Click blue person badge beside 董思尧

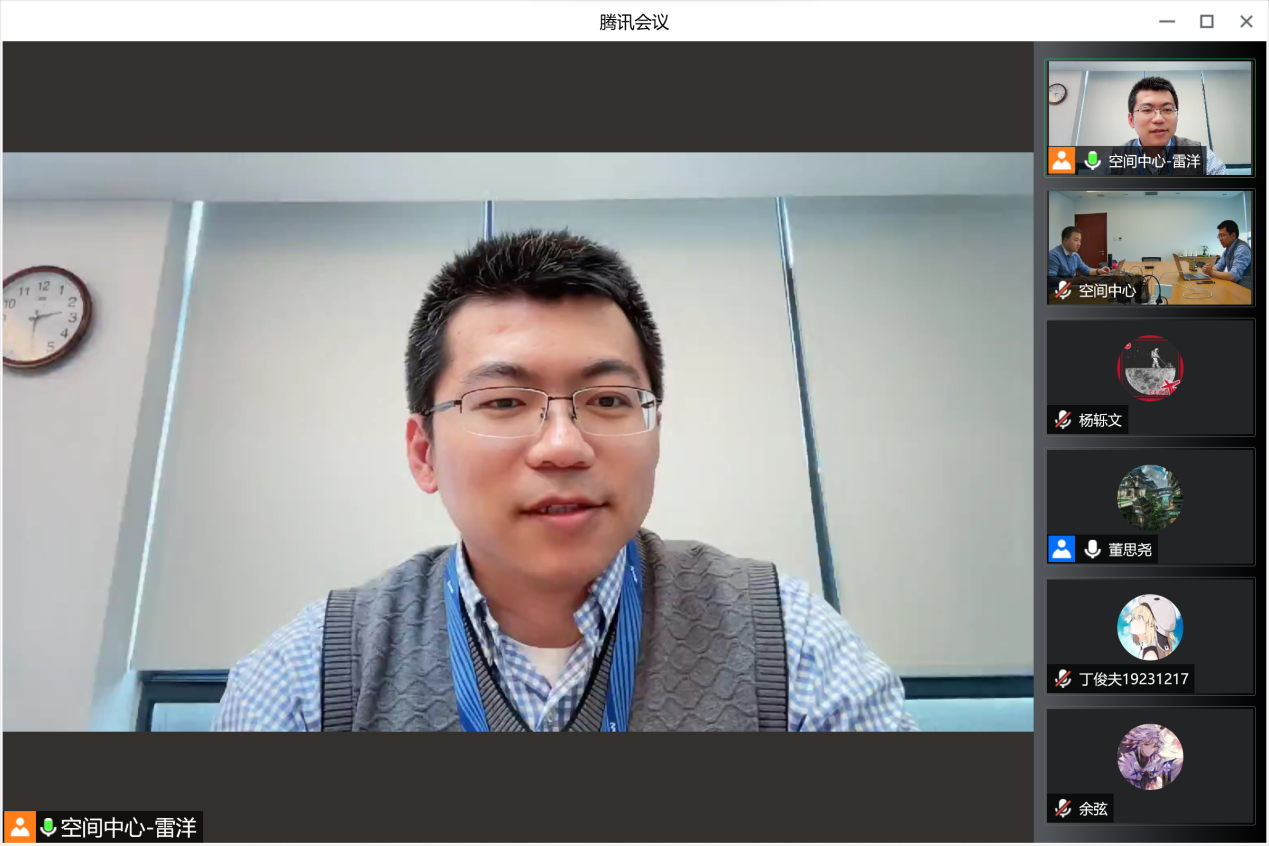click(x=1061, y=549)
